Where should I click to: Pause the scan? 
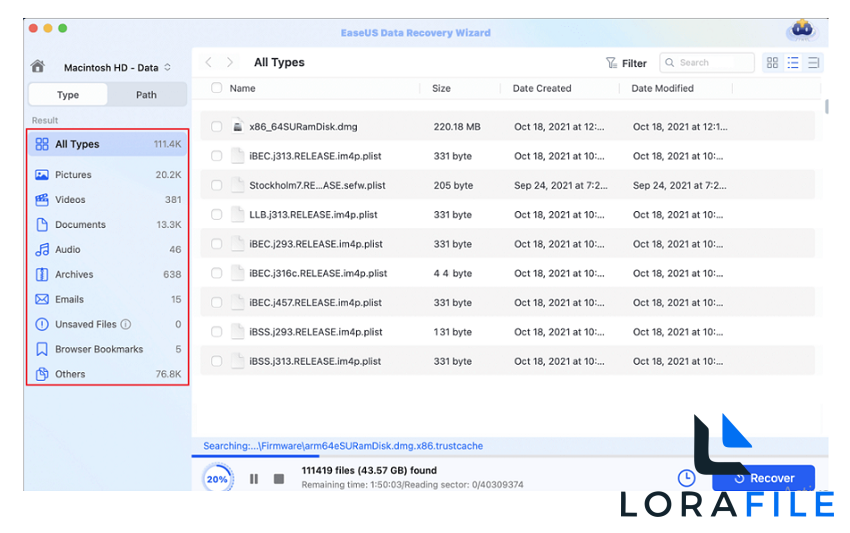pos(254,479)
